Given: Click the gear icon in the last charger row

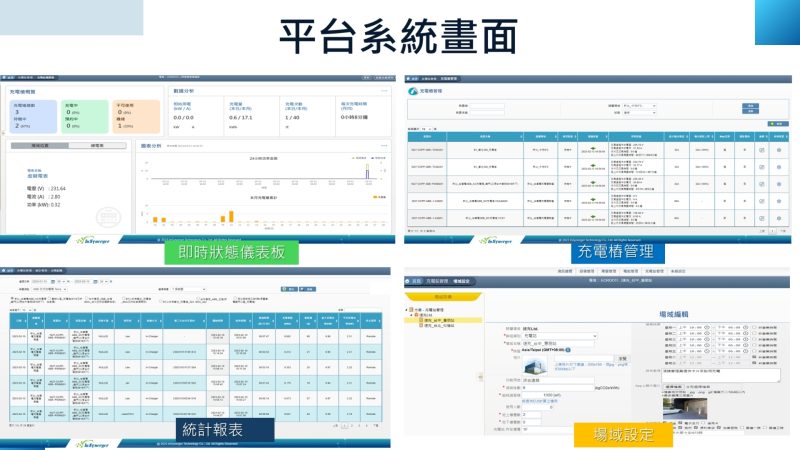Looking at the screenshot, I should 780,218.
